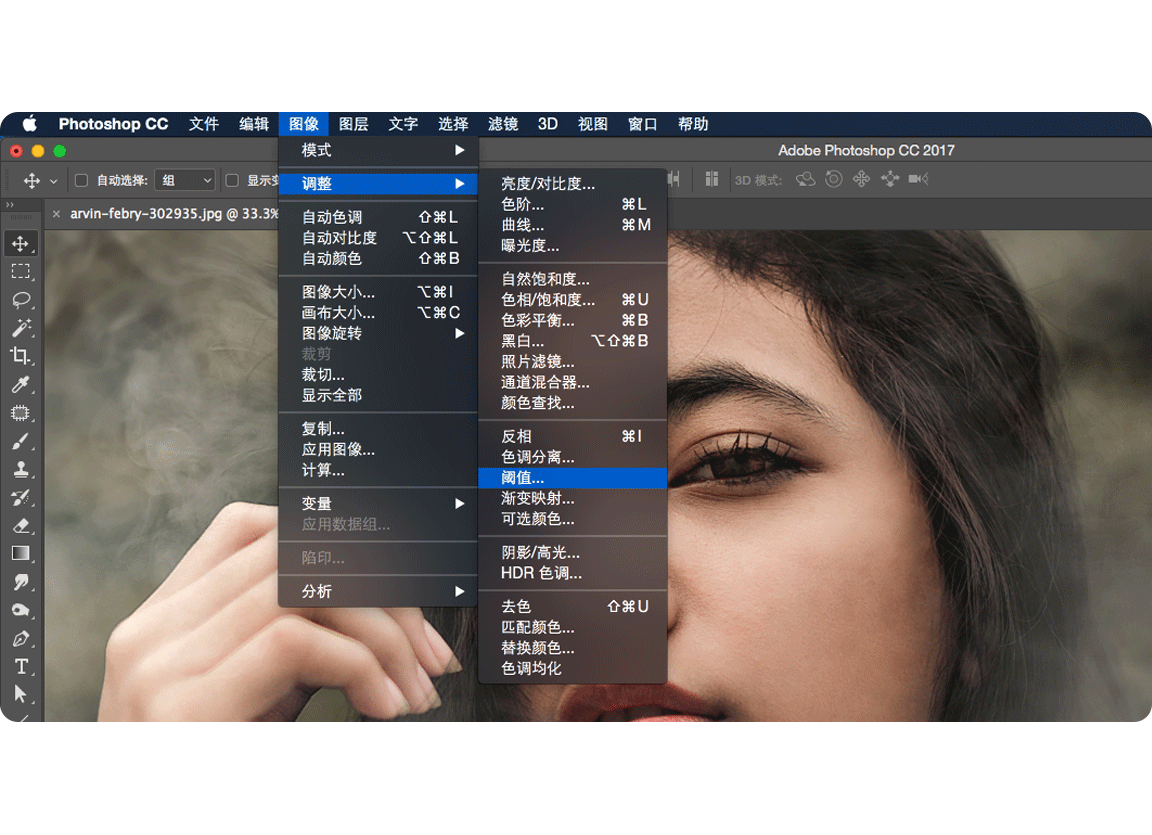Toggle 显示变换控件 checkbox

pos(232,180)
